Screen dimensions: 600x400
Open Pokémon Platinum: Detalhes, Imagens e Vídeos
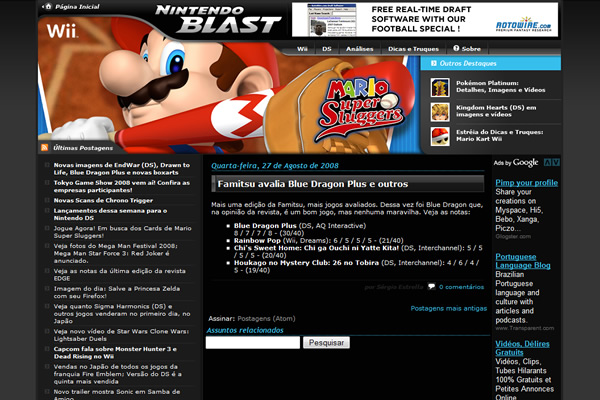[501, 87]
